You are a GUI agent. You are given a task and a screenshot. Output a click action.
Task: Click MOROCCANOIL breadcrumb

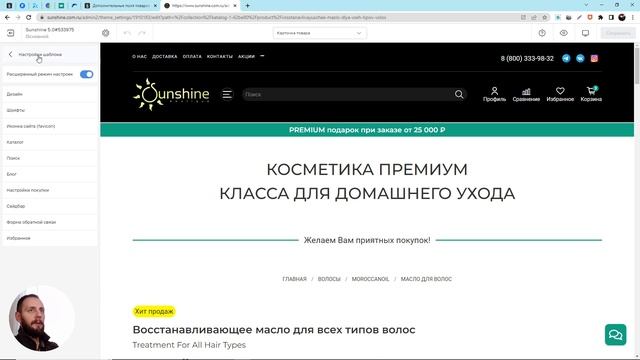[x=370, y=279]
